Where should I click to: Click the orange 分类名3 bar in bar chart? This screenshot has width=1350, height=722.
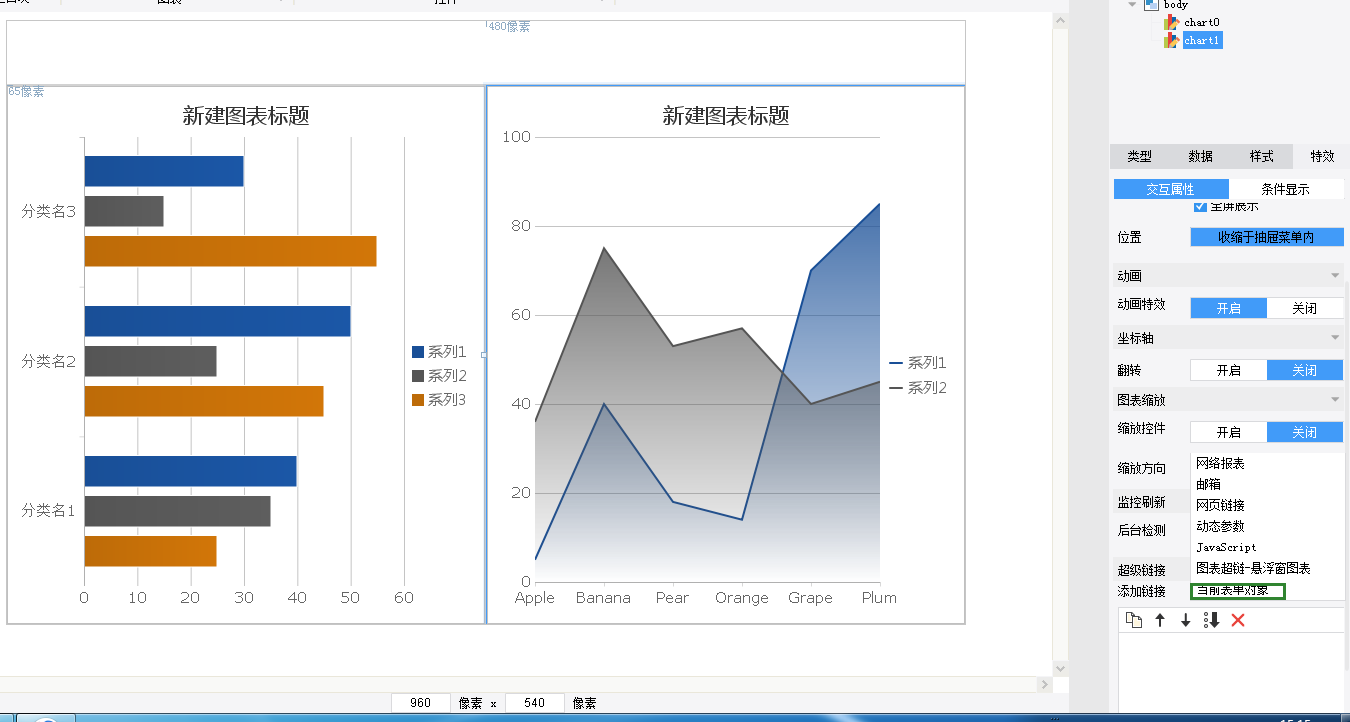pos(230,251)
